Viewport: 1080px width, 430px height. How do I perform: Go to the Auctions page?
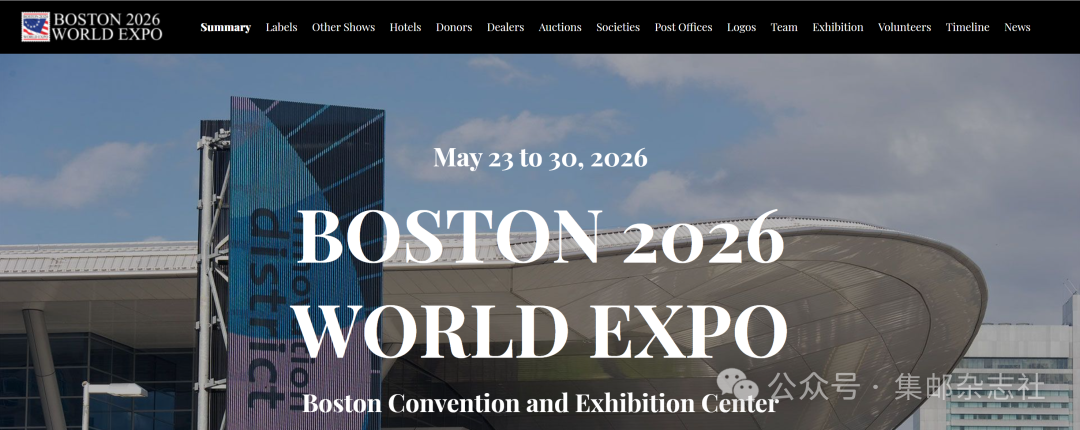[560, 28]
